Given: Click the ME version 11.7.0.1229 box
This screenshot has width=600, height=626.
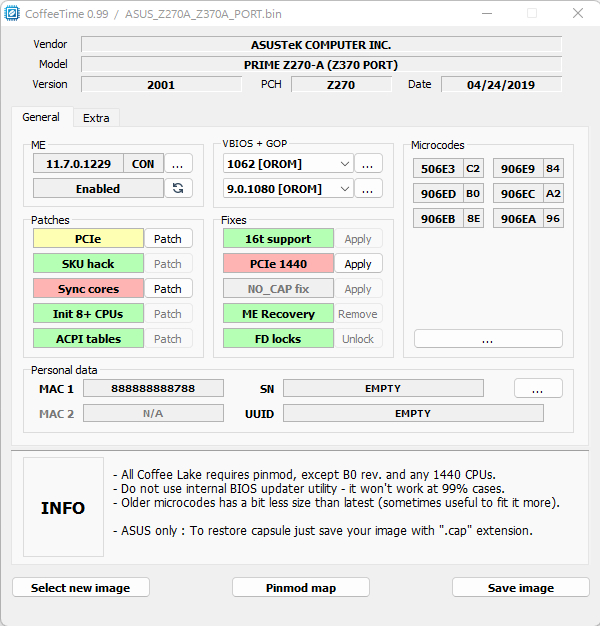Looking at the screenshot, I should (x=78, y=164).
